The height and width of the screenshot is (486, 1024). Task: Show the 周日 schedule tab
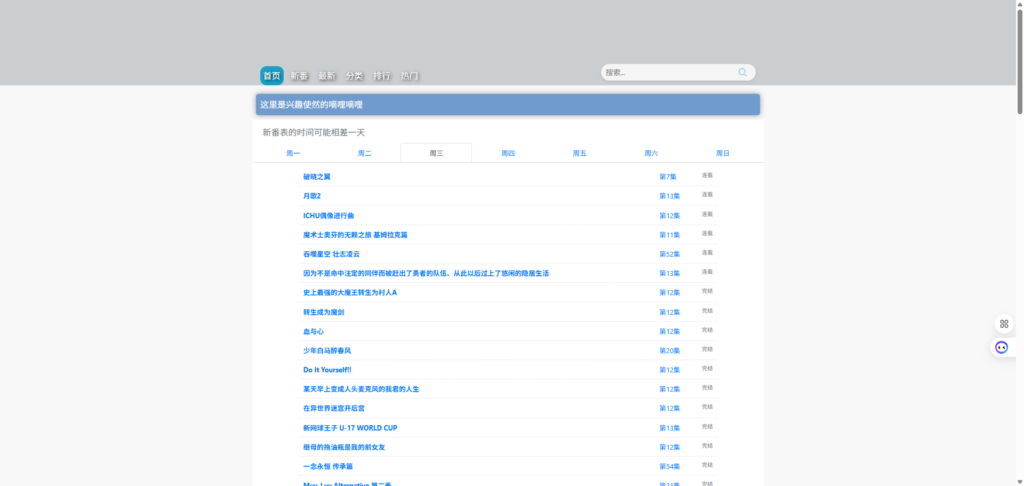click(722, 153)
